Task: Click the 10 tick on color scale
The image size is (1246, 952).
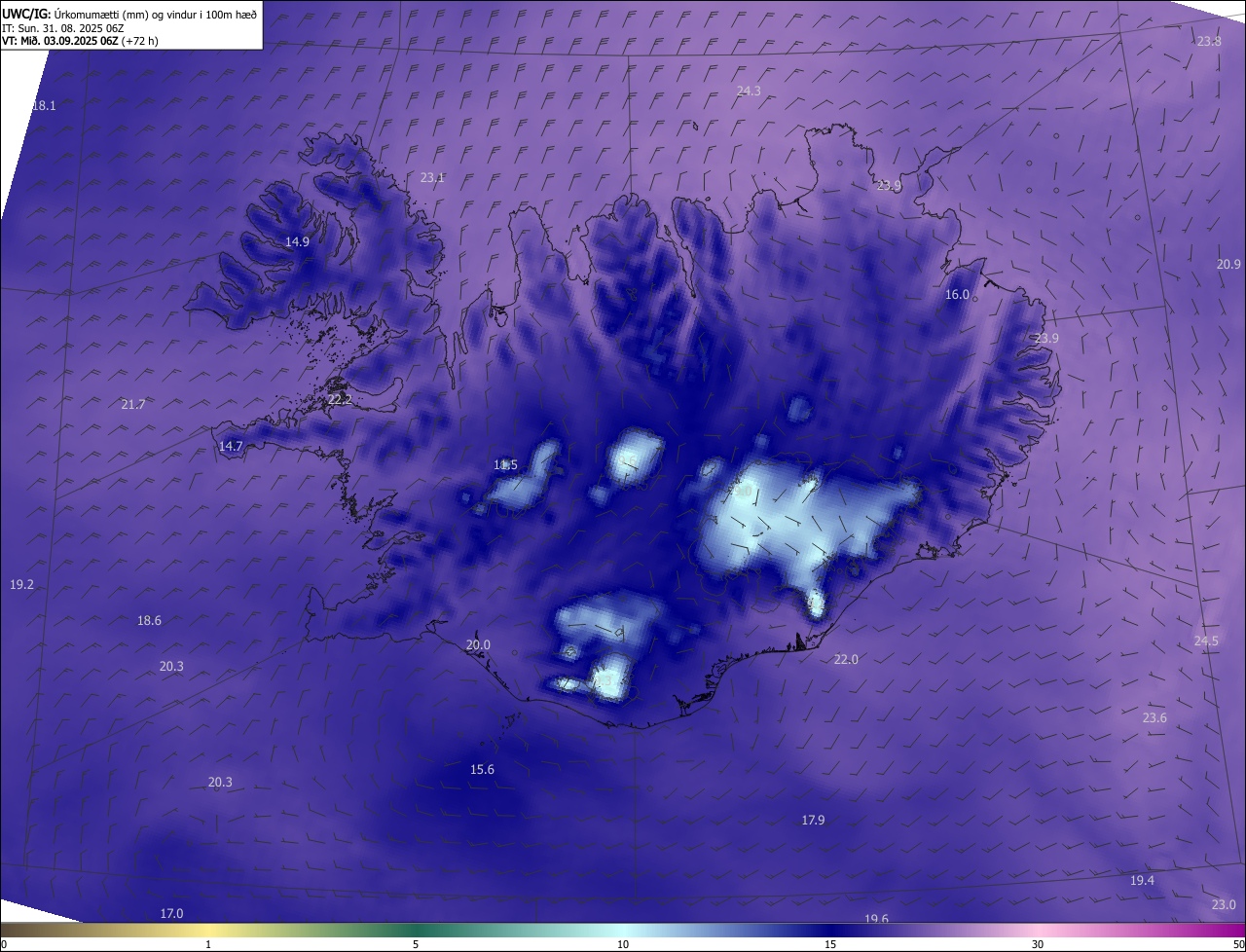Action: 623,944
